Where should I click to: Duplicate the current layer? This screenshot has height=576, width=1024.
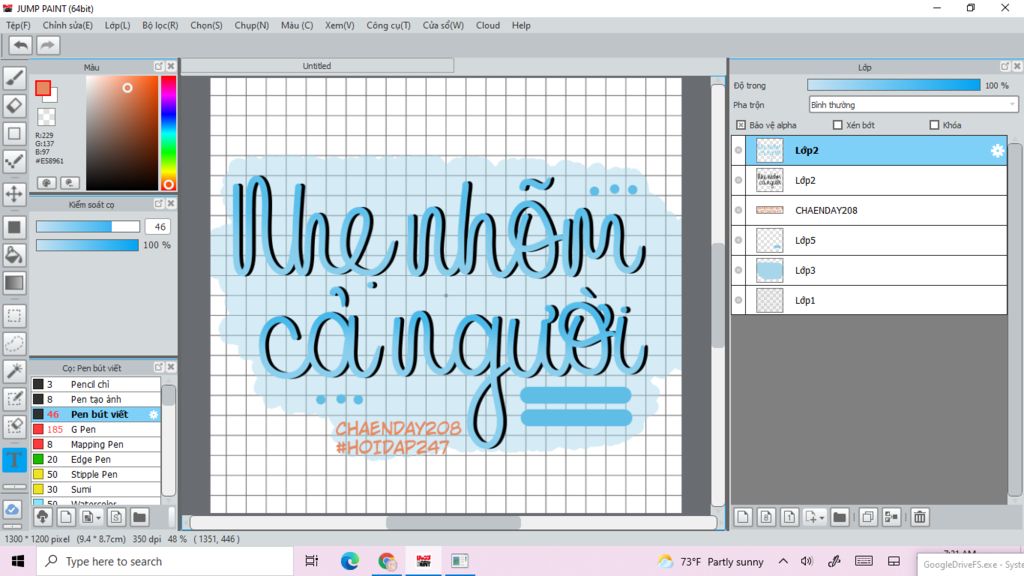click(868, 517)
